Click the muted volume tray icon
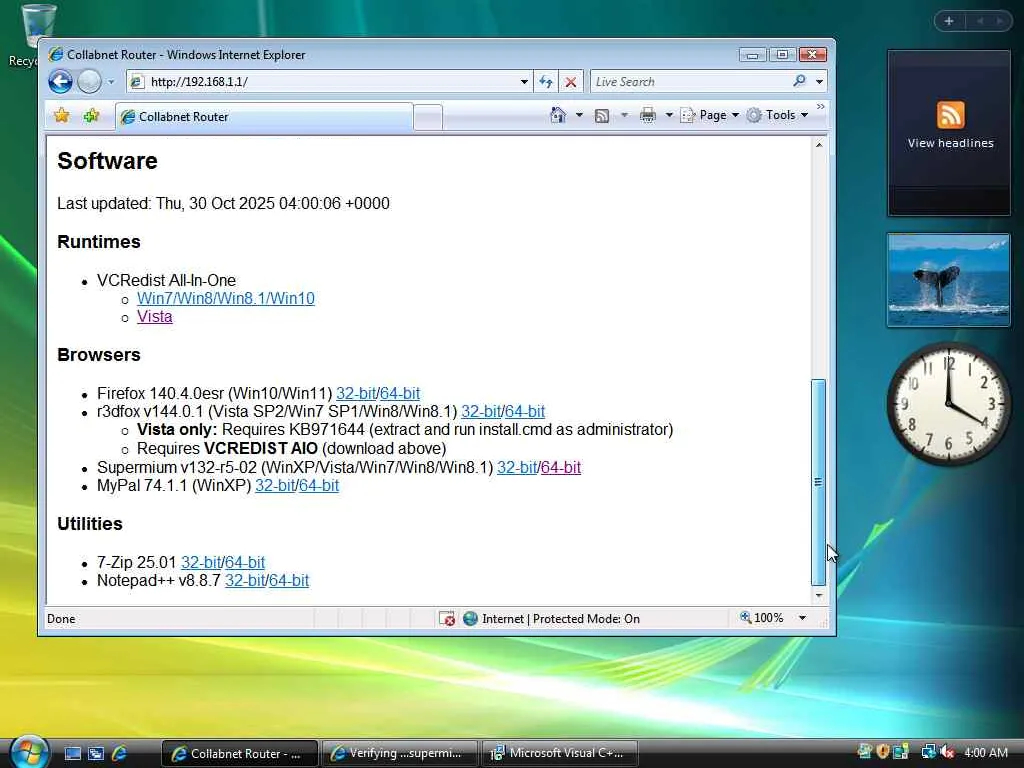1024x768 pixels. tap(947, 752)
